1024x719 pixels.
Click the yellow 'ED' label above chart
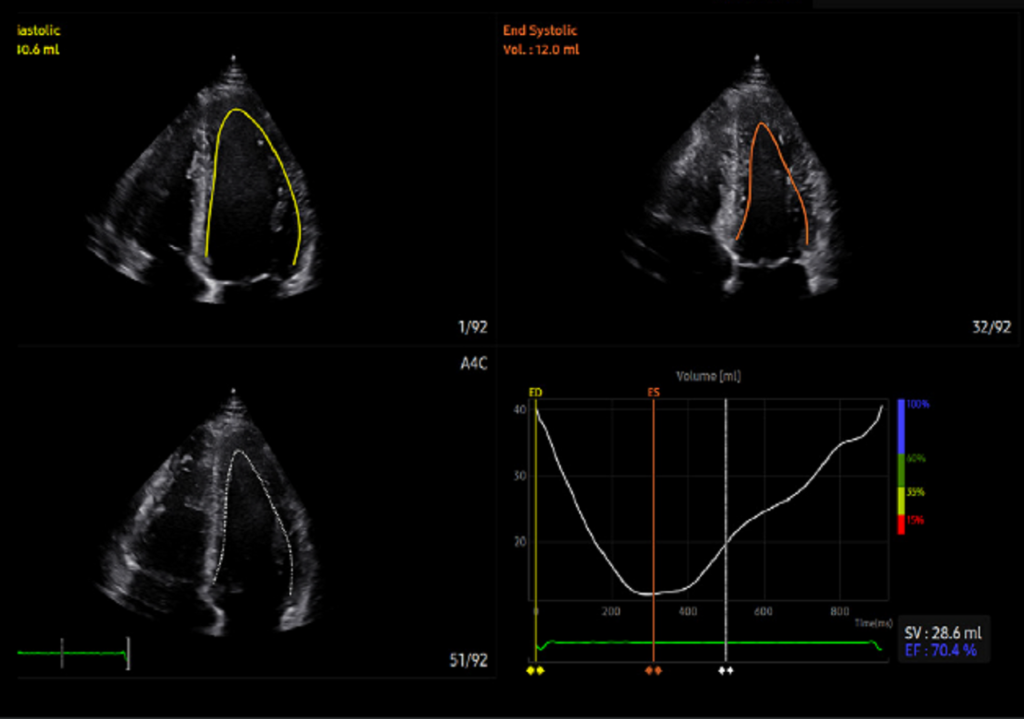click(536, 392)
